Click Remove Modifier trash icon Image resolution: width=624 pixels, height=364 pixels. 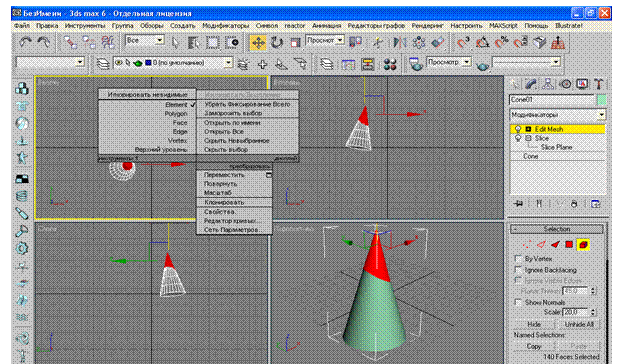pyautogui.click(x=574, y=204)
